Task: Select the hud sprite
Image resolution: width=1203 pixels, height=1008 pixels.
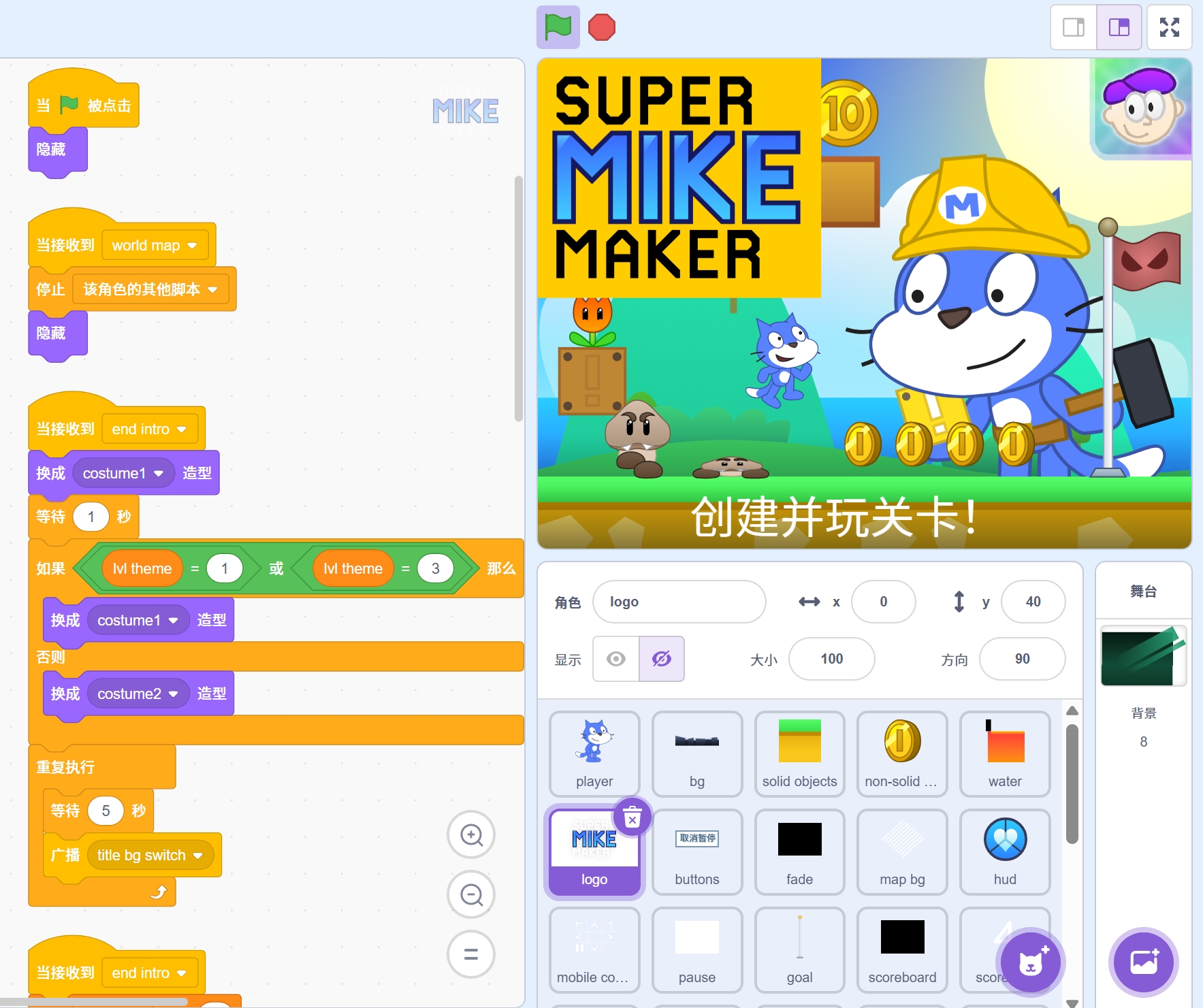Action: click(1005, 851)
